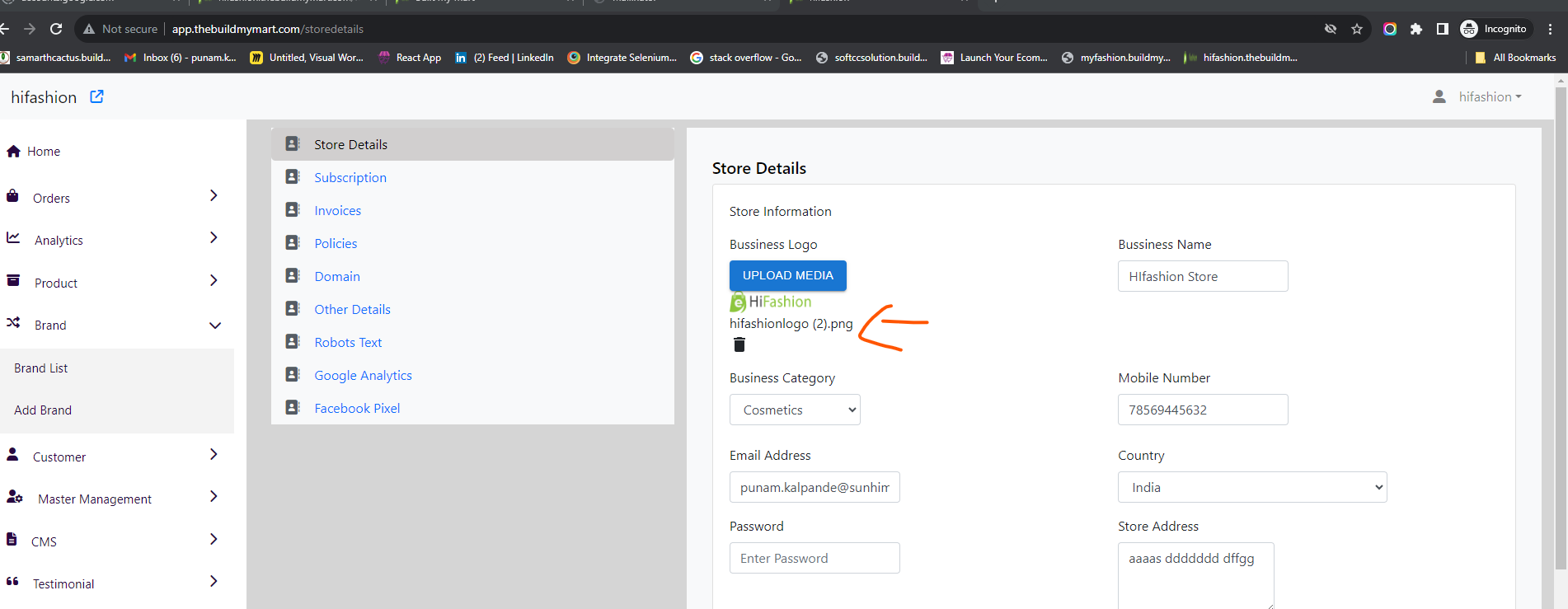
Task: Open the Subscription settings page
Action: pos(350,177)
